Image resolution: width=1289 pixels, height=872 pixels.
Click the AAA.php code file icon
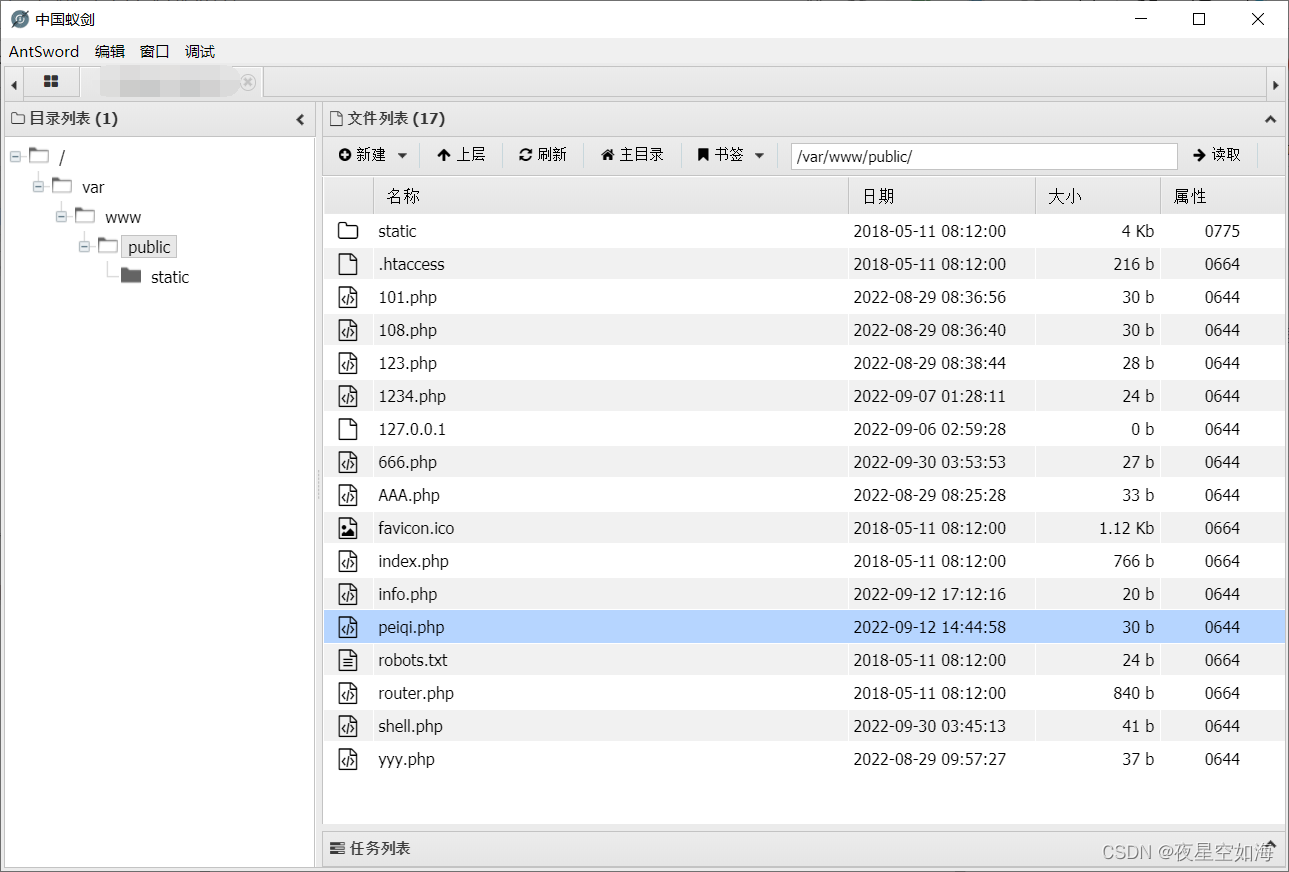point(348,495)
